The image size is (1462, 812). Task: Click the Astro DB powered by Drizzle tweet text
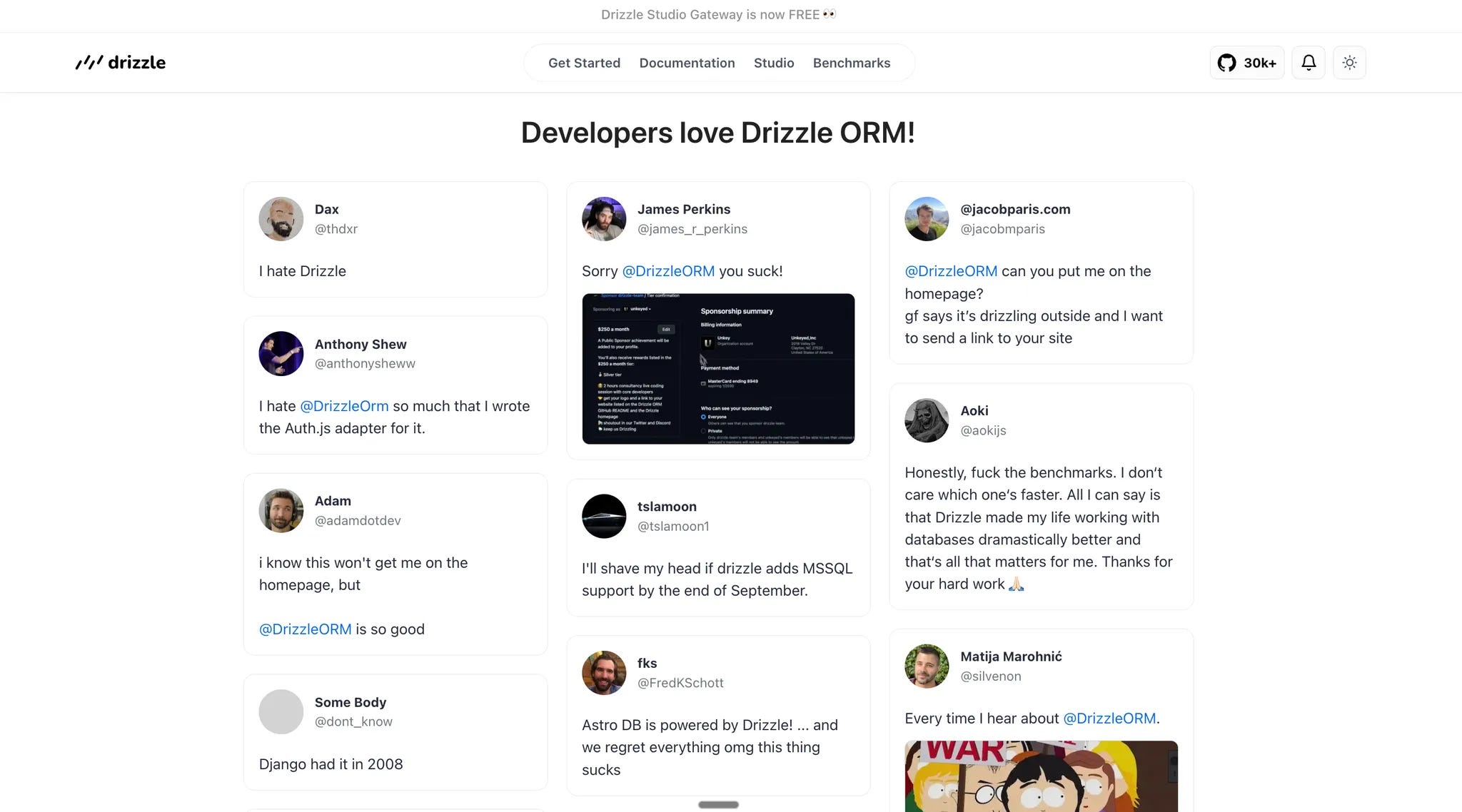(710, 747)
